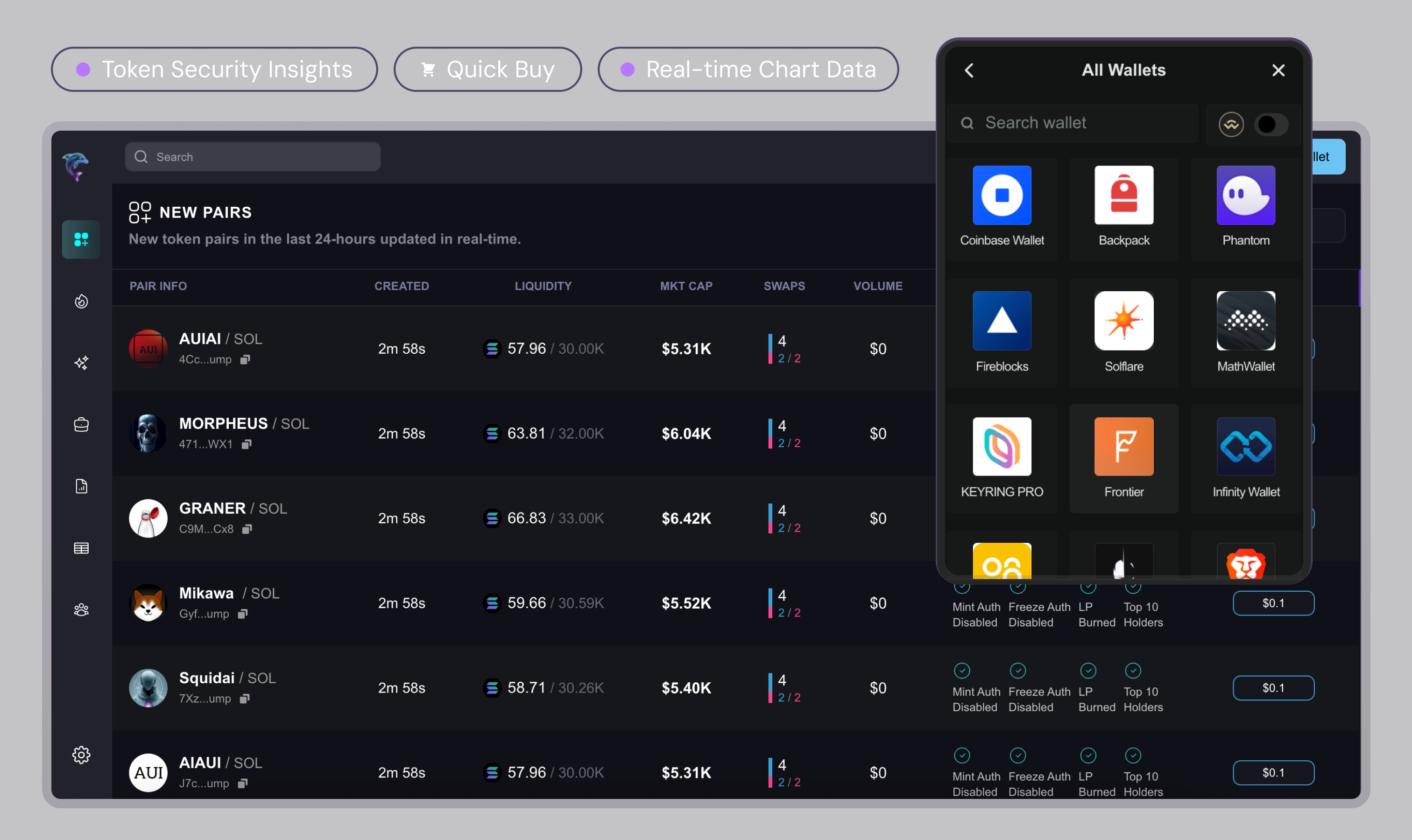This screenshot has height=840, width=1412.
Task: Select Coinbase Wallet
Action: coord(1002,208)
